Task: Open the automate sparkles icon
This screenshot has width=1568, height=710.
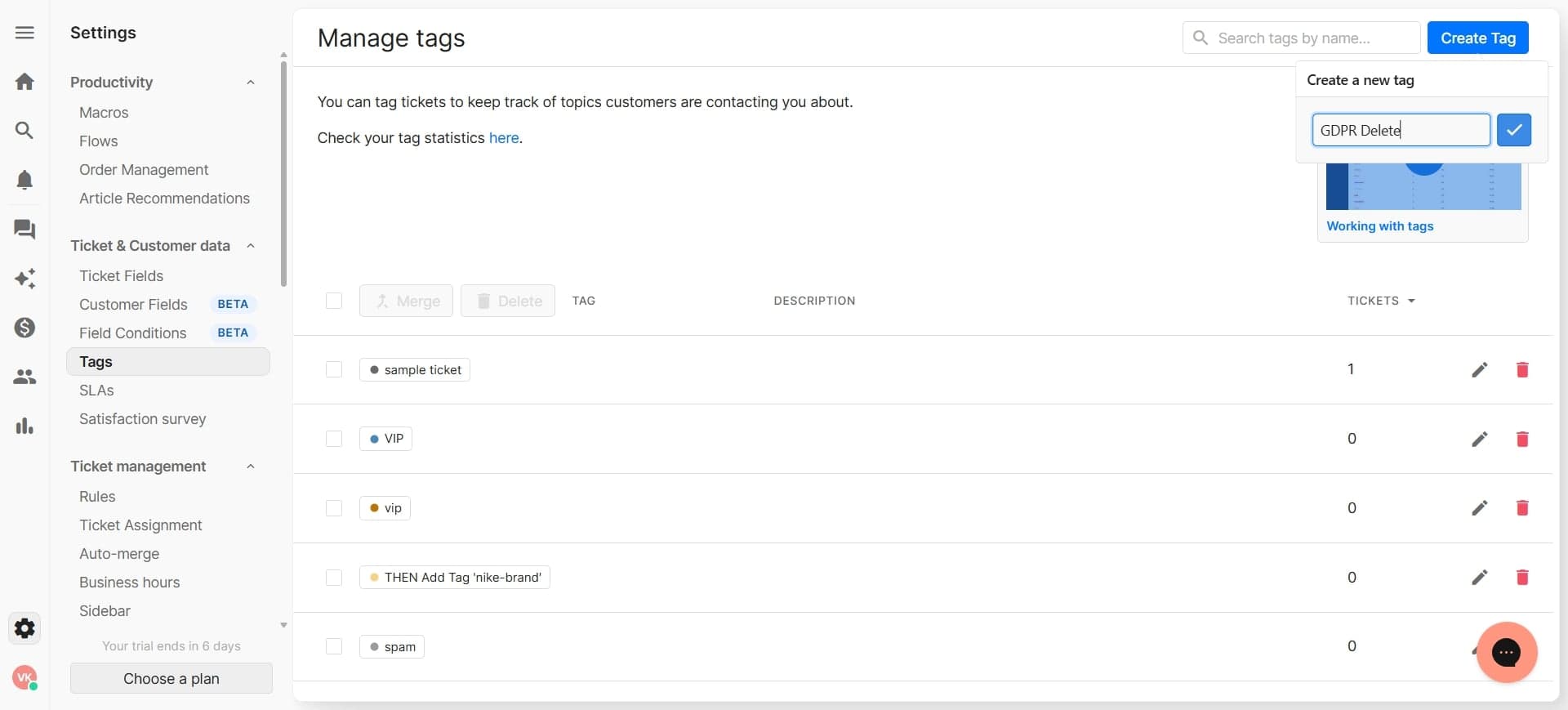Action: pyautogui.click(x=24, y=279)
